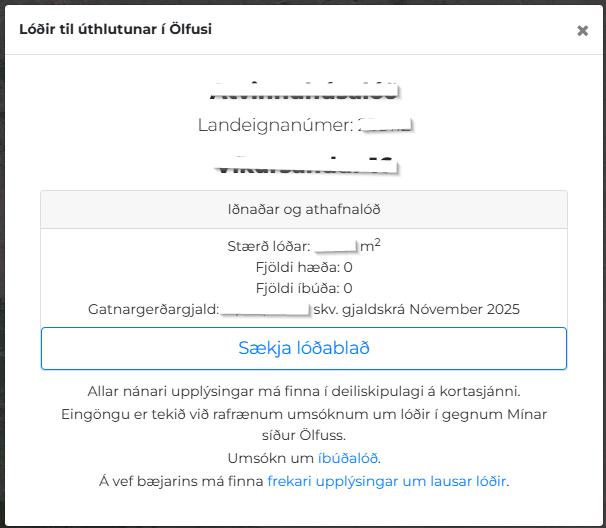Screen dimensions: 606x528
Task: Click the Landeignanúmer label
Action: pyautogui.click(x=275, y=126)
